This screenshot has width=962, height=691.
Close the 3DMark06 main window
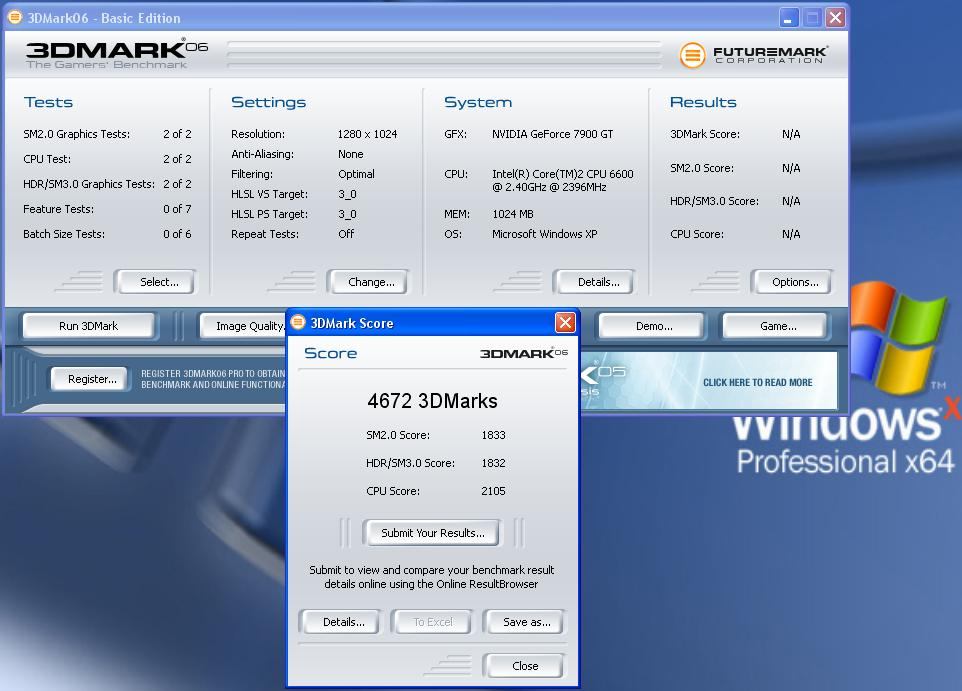click(x=835, y=18)
